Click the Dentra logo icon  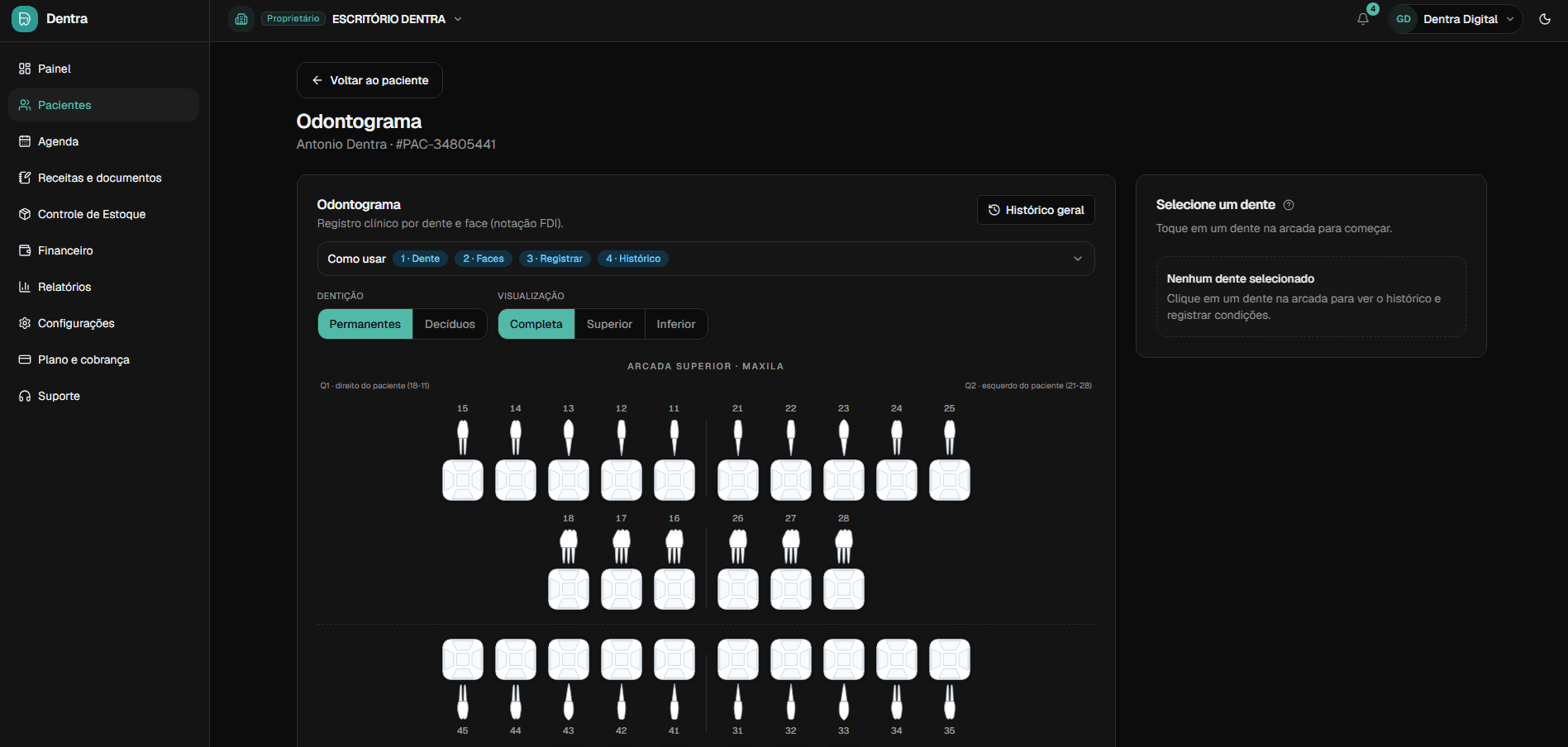point(25,18)
